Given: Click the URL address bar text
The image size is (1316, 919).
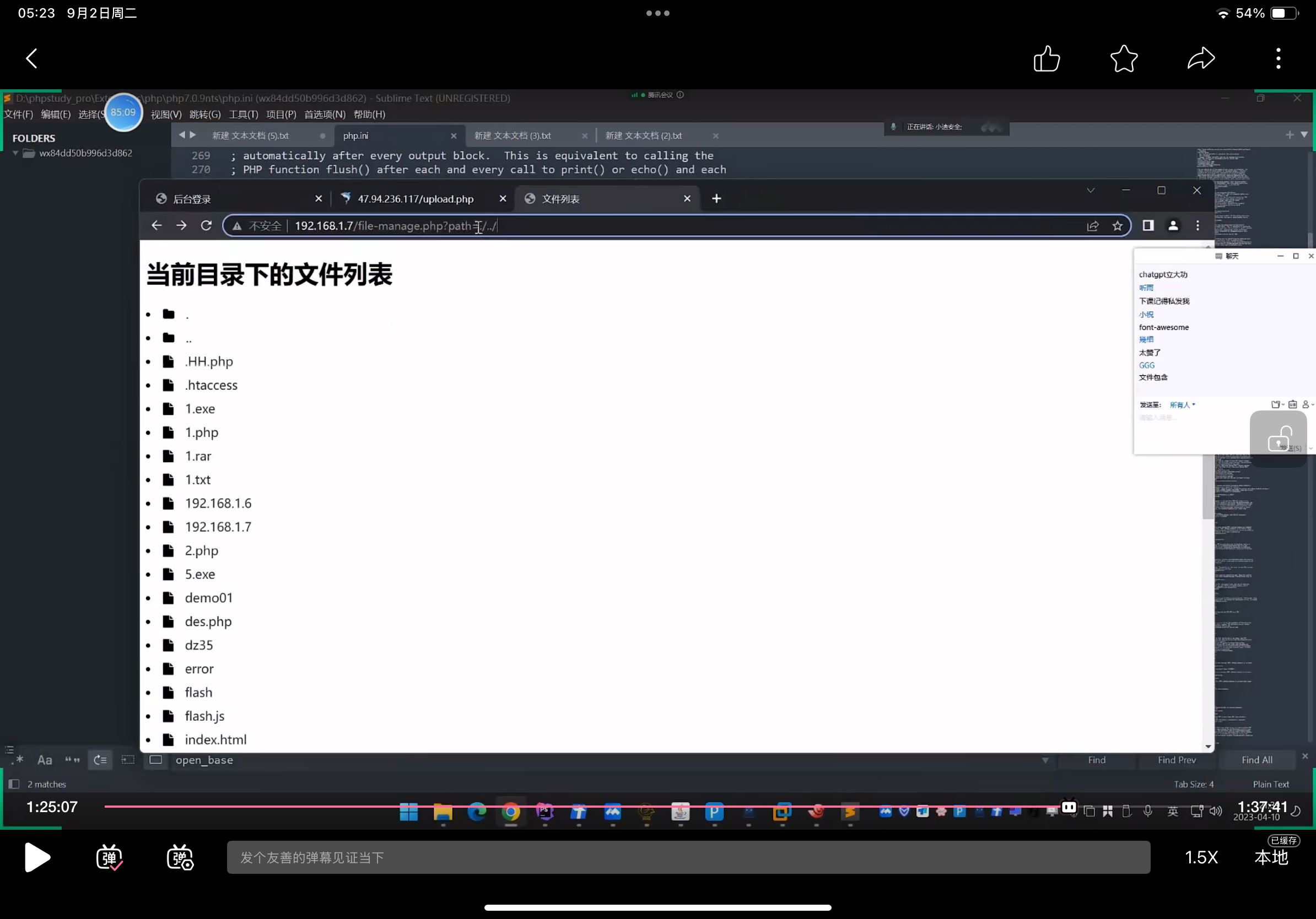Looking at the screenshot, I should pyautogui.click(x=396, y=226).
